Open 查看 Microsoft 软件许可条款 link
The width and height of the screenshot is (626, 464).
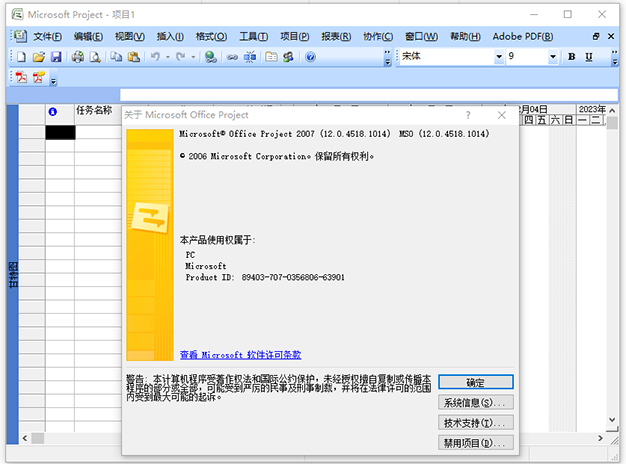240,355
